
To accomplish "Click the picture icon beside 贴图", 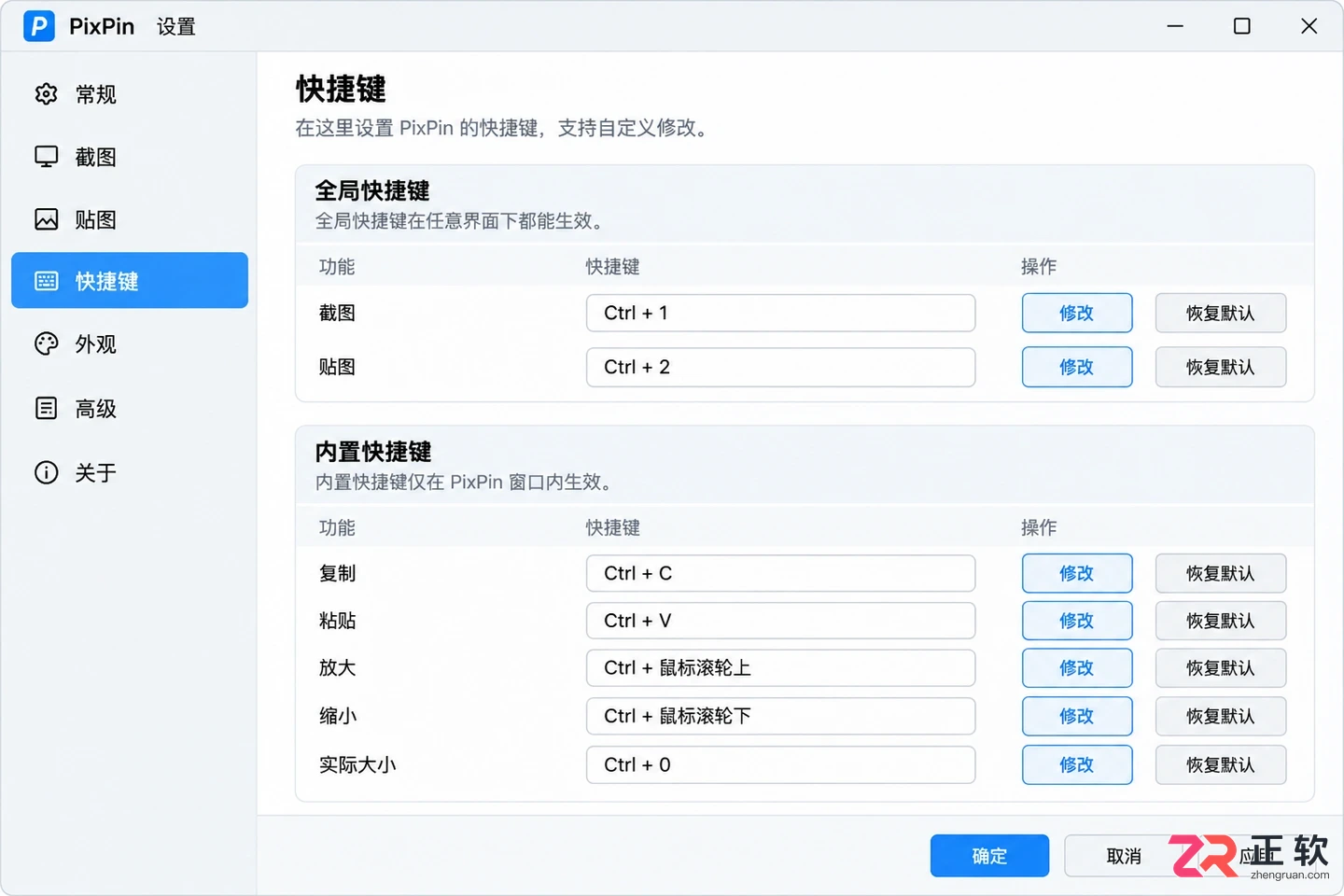I will pos(46,219).
